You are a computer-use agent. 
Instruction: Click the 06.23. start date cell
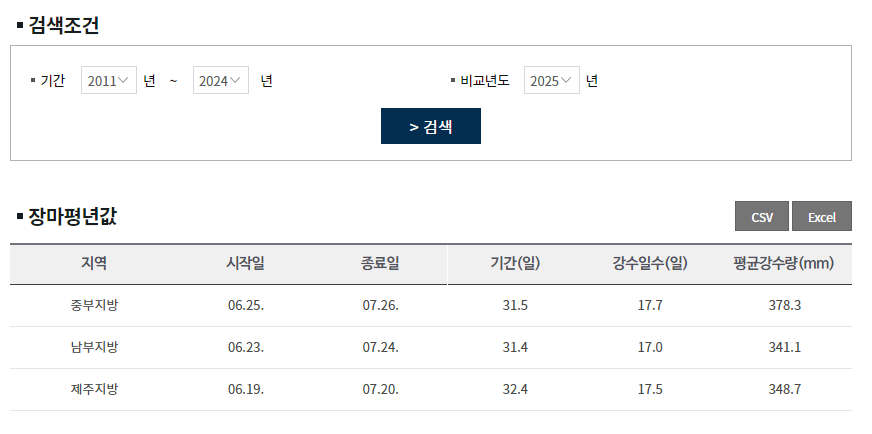(246, 347)
